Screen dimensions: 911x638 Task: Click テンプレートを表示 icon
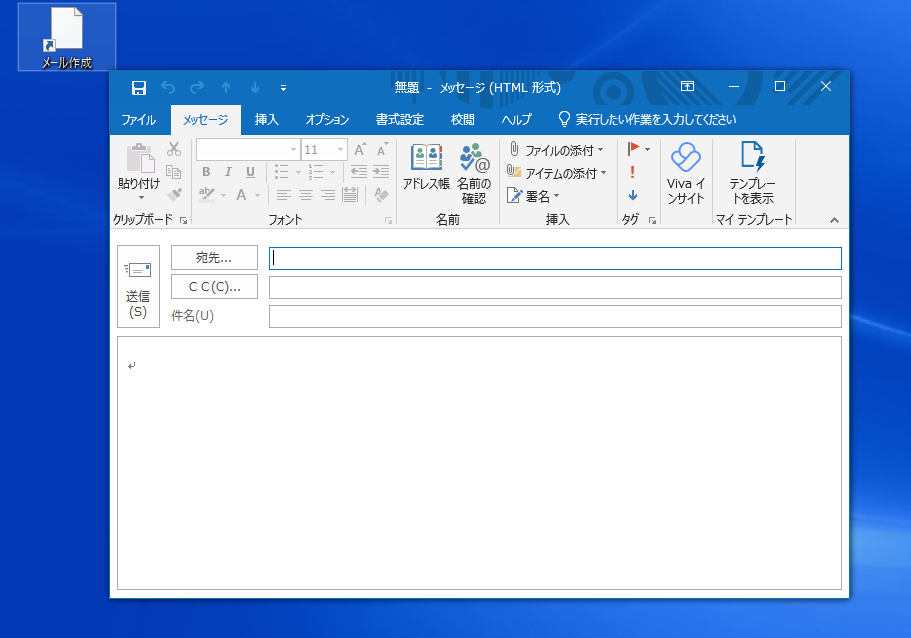click(x=753, y=173)
